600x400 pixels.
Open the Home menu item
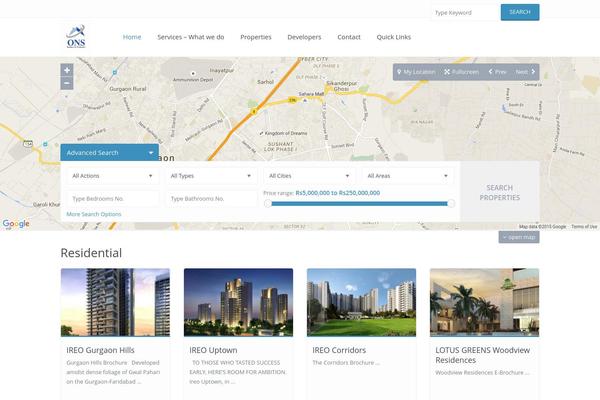(x=132, y=37)
